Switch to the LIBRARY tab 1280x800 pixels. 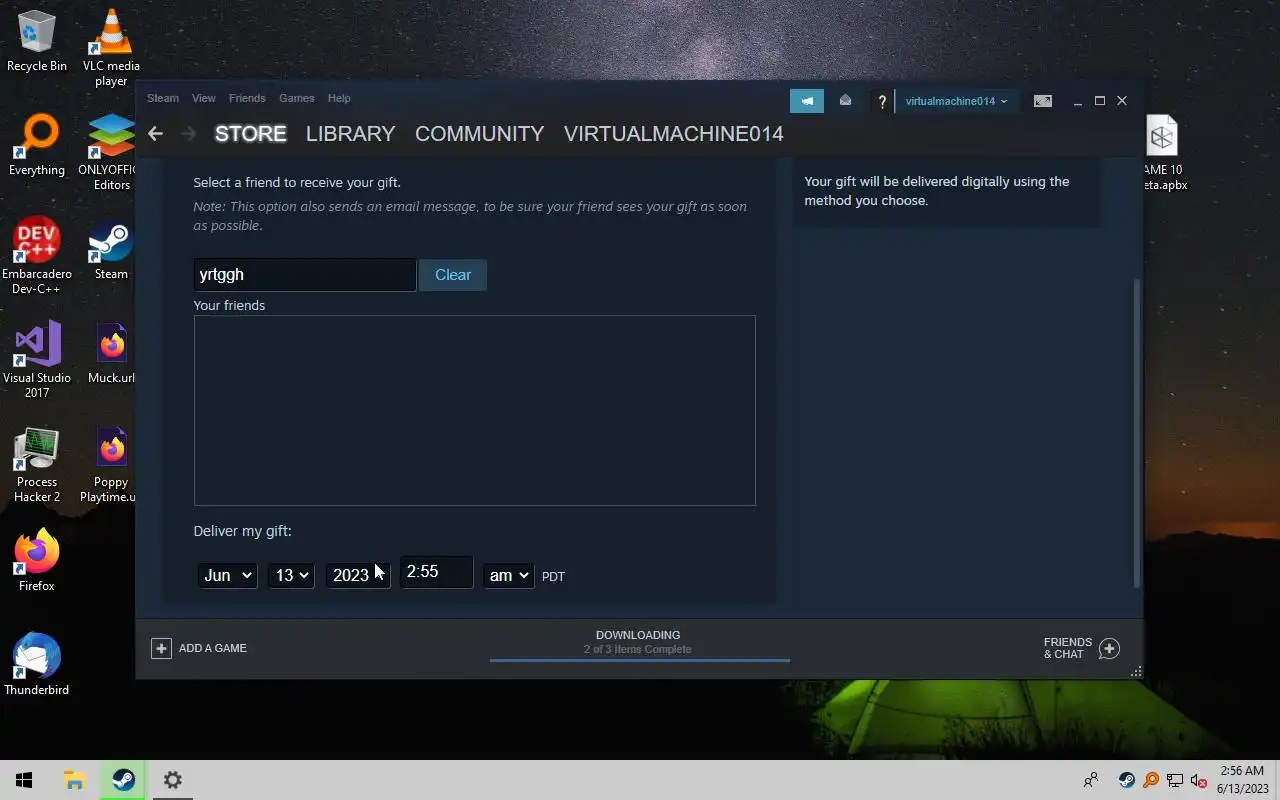tap(350, 133)
